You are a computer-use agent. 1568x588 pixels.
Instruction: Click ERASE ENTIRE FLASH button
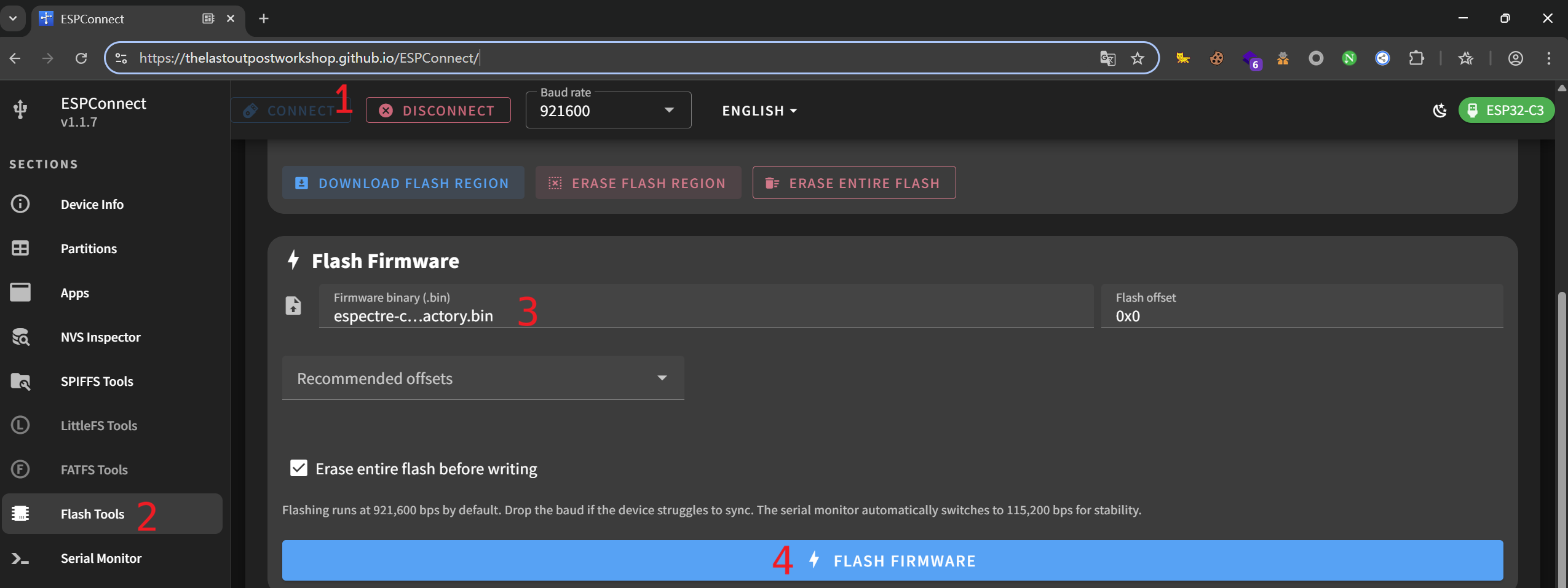854,183
